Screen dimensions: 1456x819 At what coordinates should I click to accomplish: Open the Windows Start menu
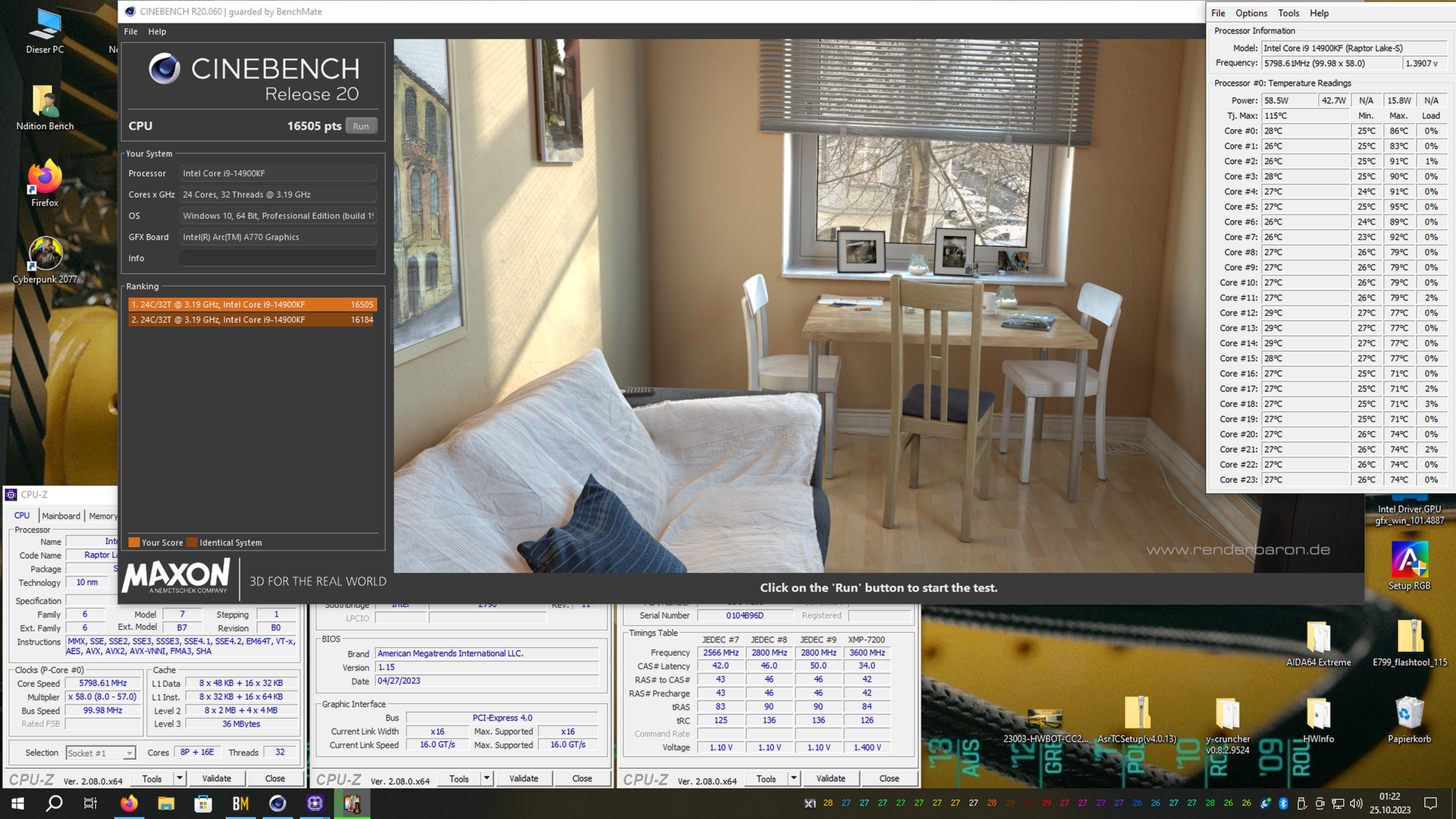tap(17, 803)
